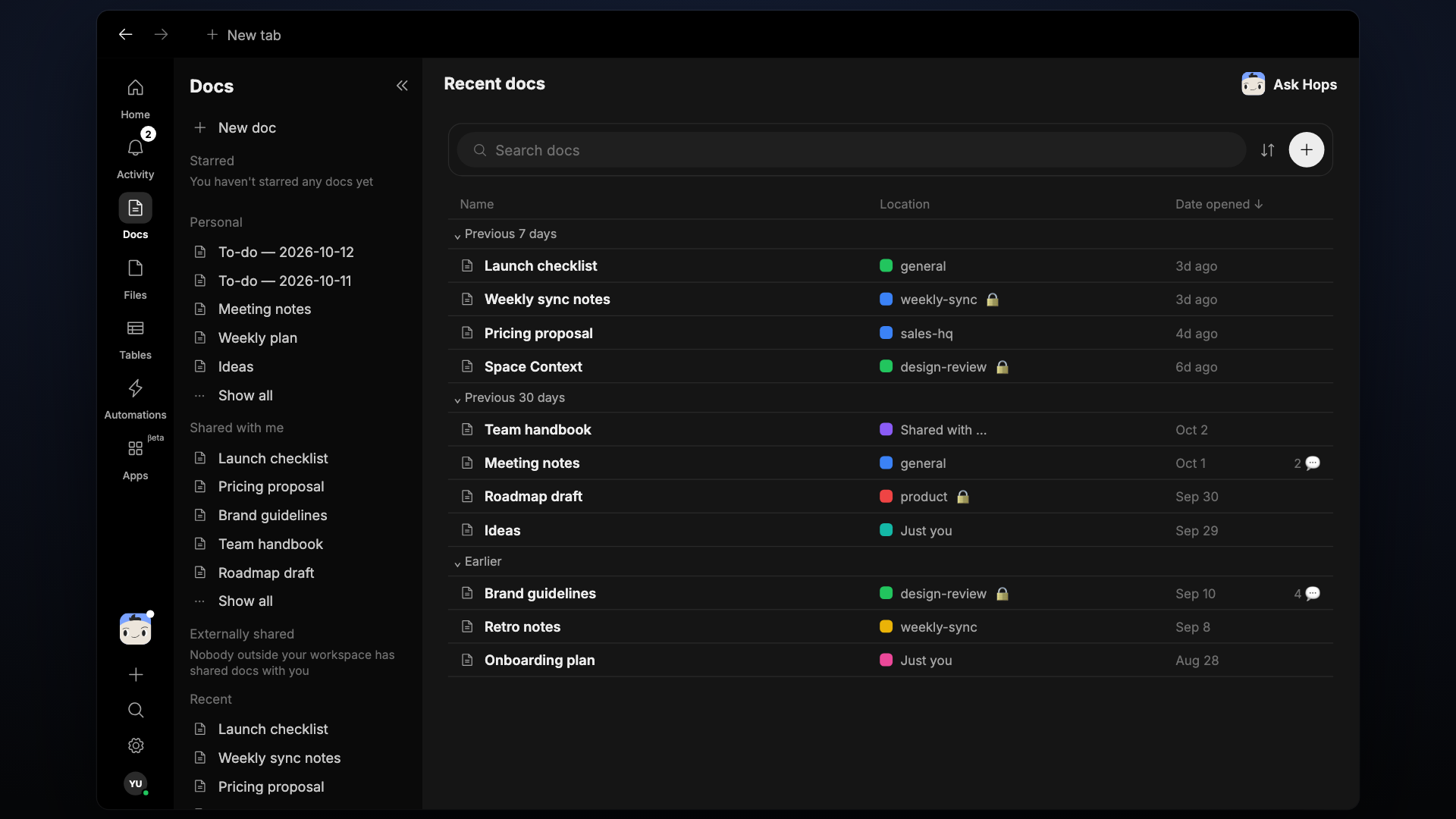
Task: Open the Retro notes row
Action: (890, 626)
